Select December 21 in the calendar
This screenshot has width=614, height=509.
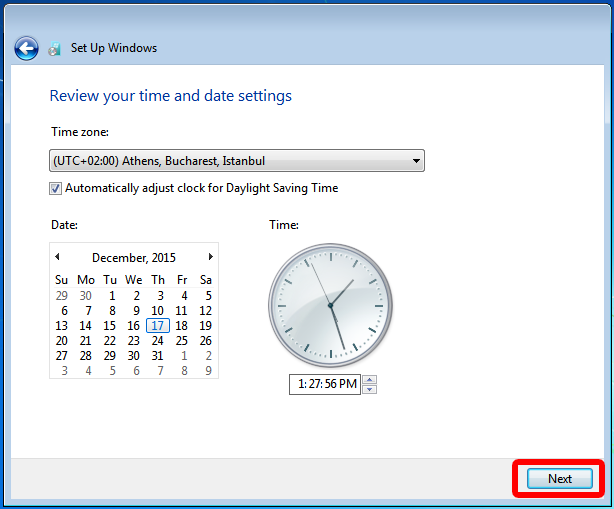[85, 341]
